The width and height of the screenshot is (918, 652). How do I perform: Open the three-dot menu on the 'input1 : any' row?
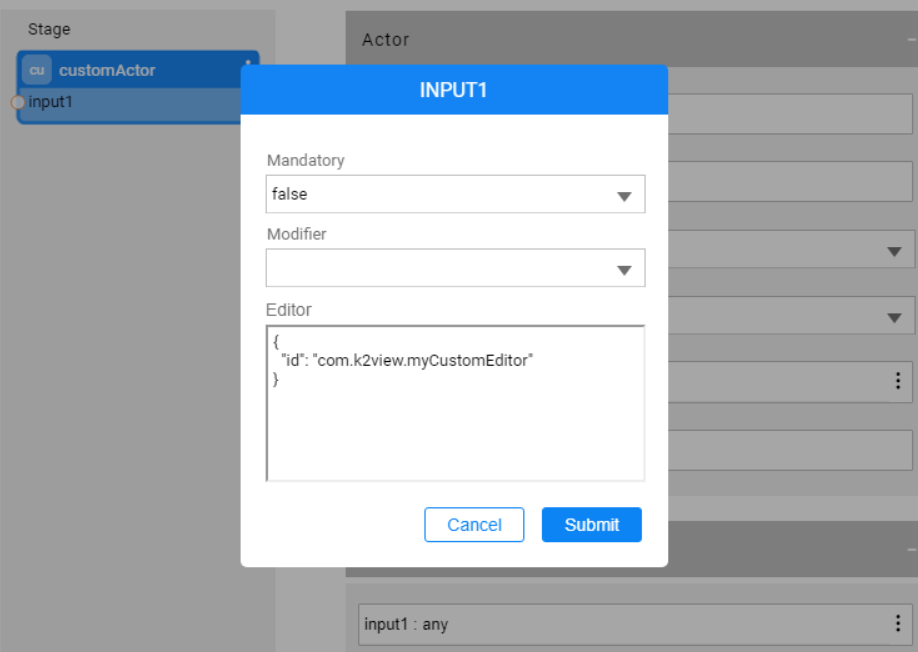pos(897,625)
